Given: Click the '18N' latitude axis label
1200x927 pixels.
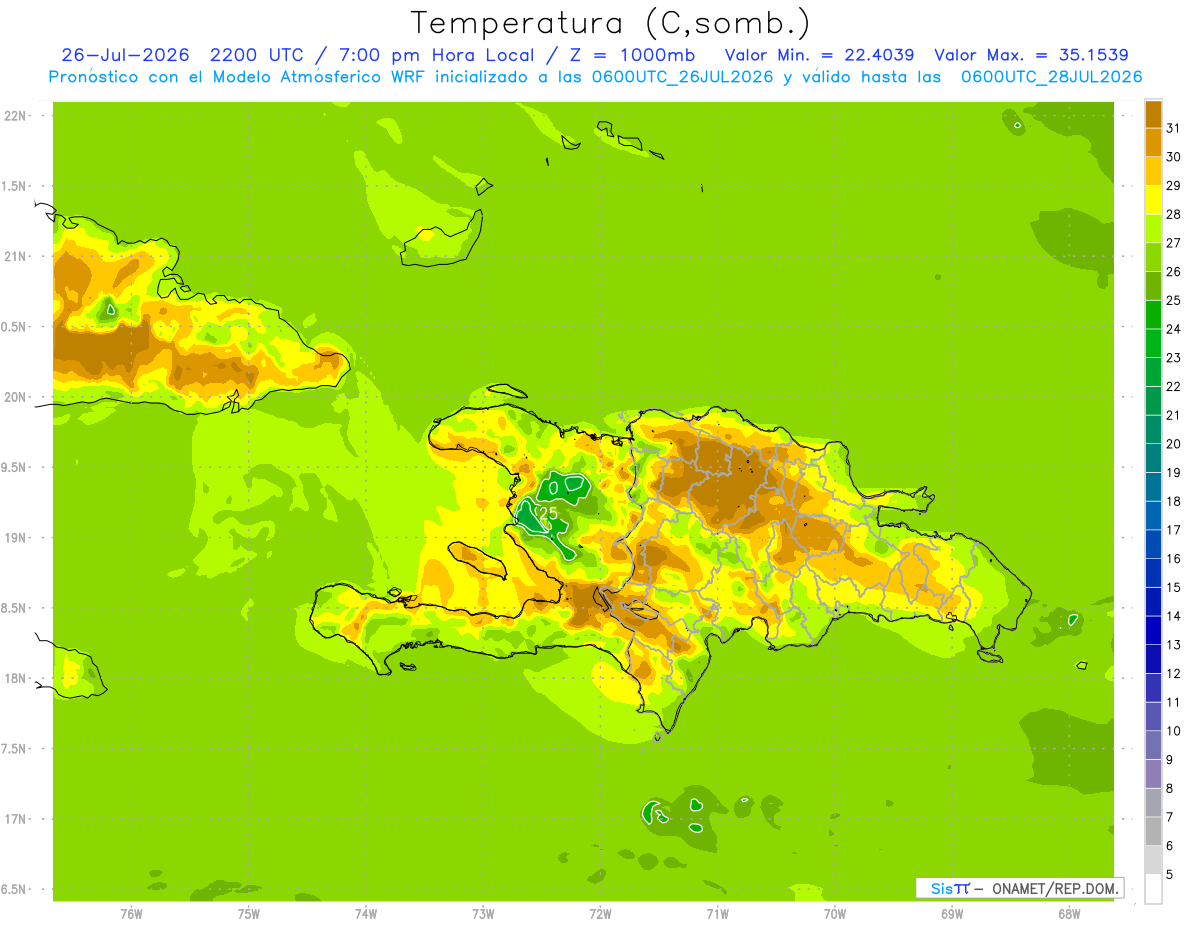Looking at the screenshot, I should [x=15, y=678].
